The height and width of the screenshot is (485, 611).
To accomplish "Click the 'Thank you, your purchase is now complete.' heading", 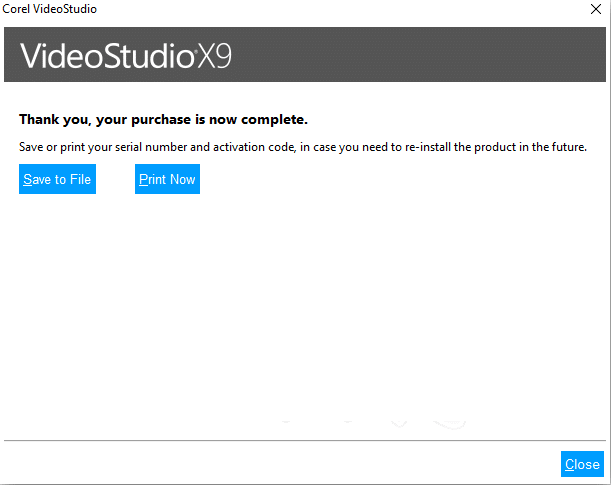I will pos(163,119).
